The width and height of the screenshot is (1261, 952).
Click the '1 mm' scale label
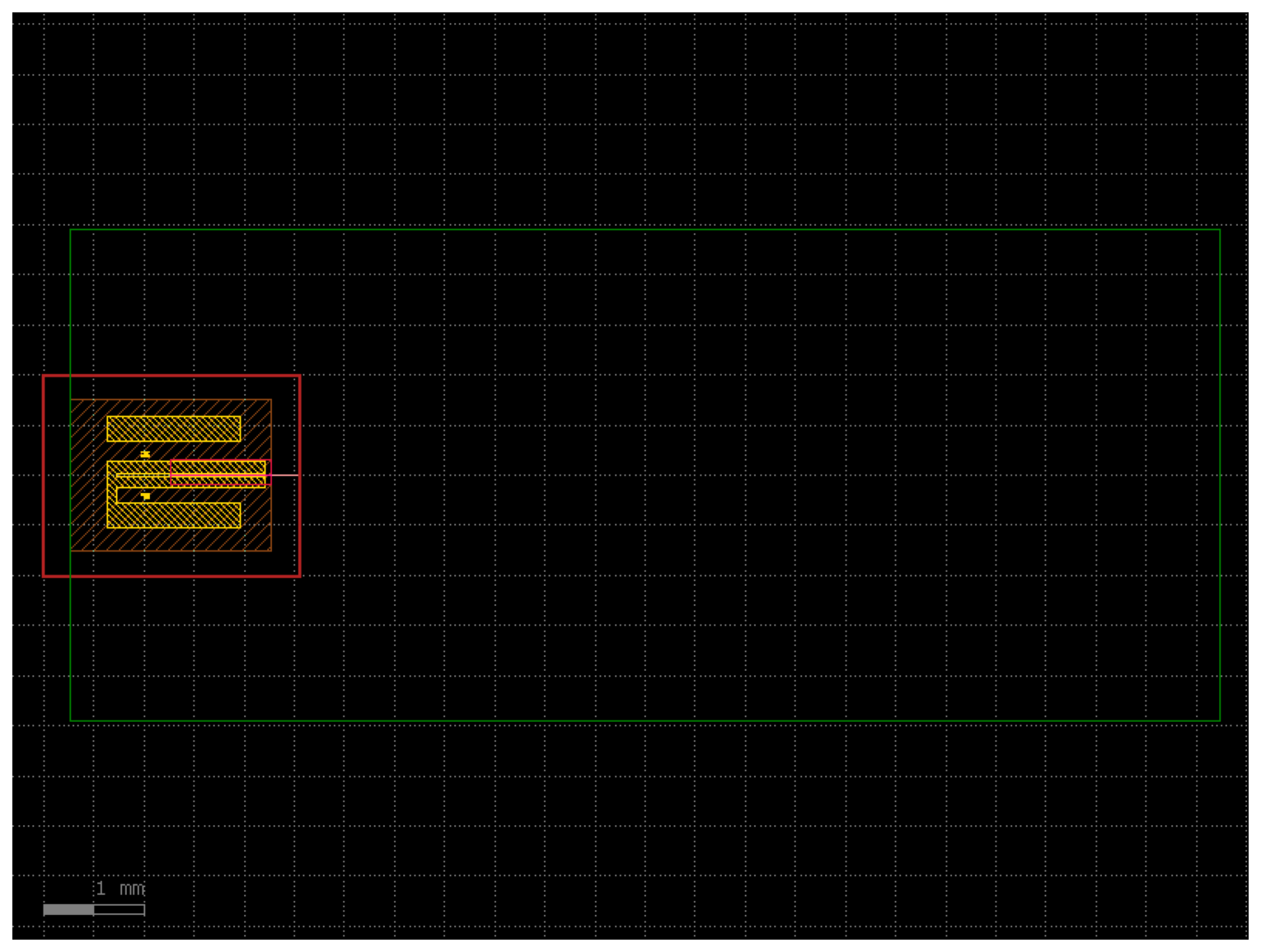point(120,889)
